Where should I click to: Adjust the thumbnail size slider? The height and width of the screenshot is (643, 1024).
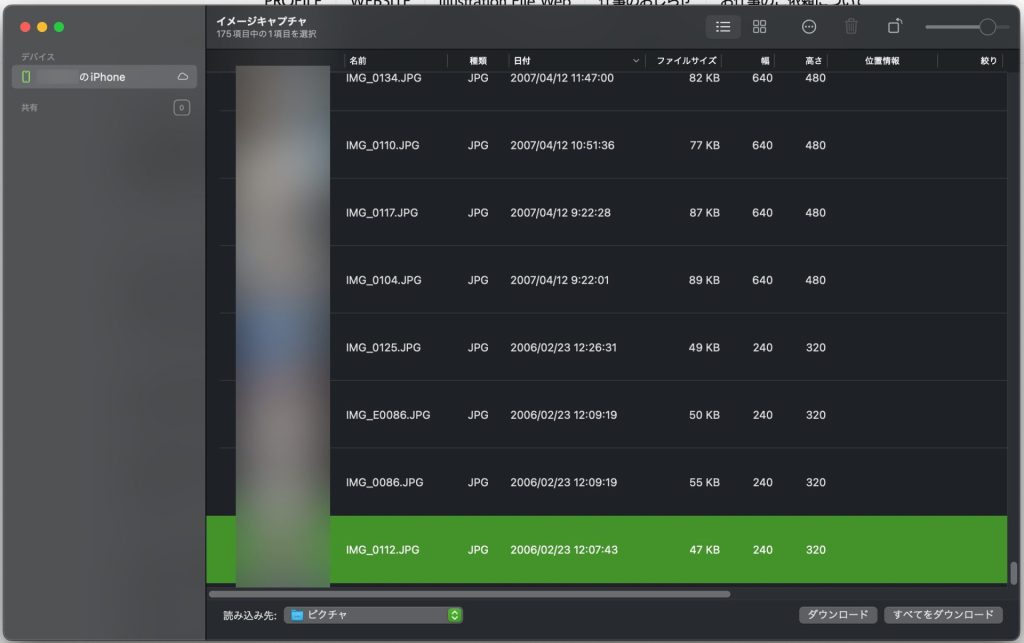(x=987, y=27)
